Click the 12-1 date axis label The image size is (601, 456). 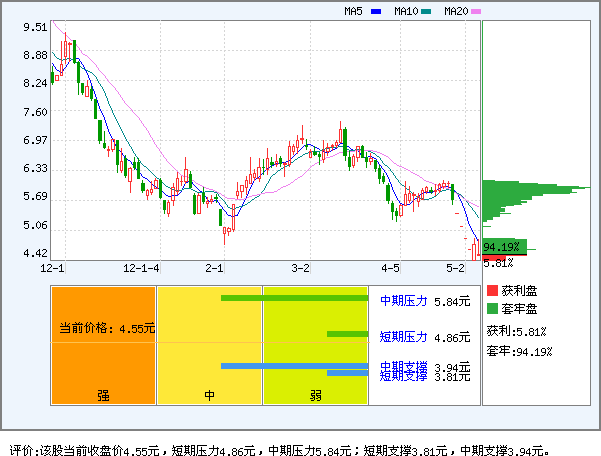click(x=53, y=268)
